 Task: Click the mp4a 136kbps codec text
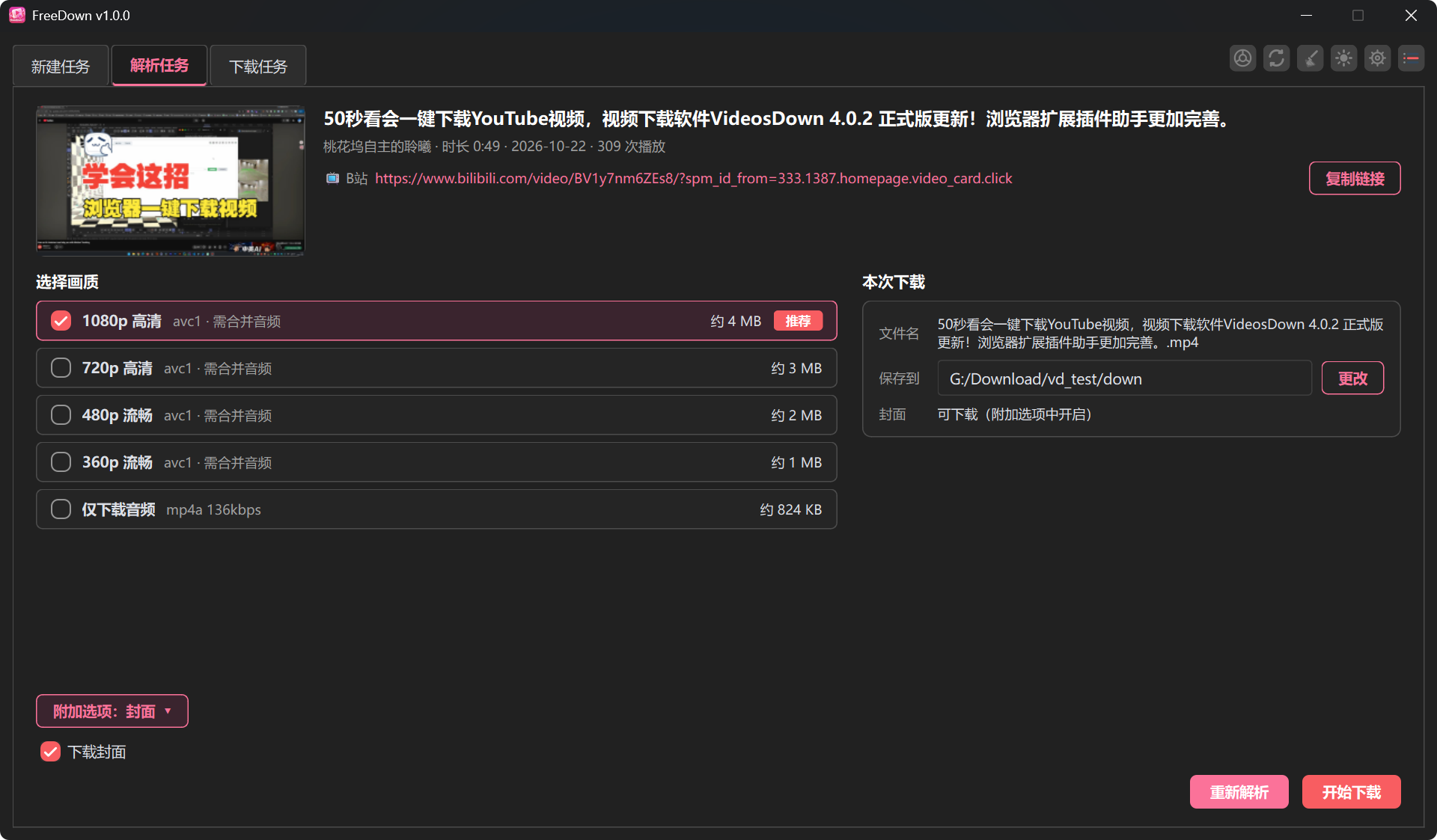pos(213,509)
